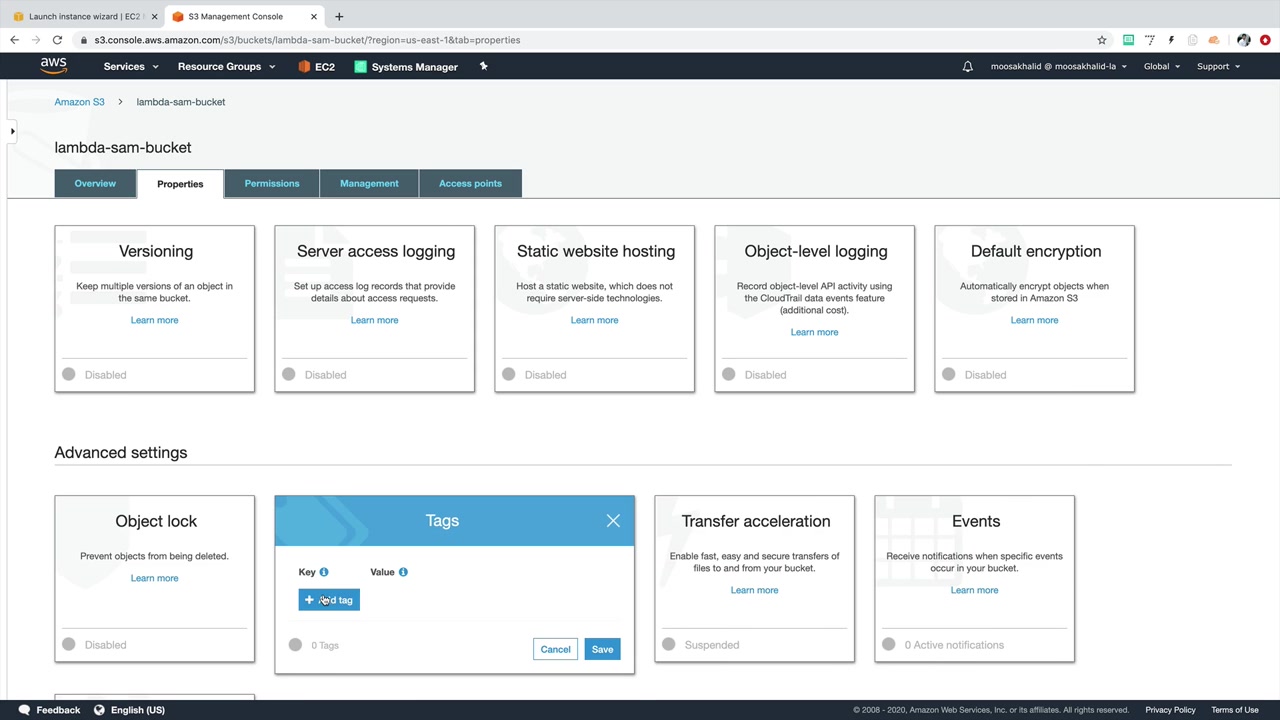Click the Feedback link in footer
This screenshot has height=720, width=1280.
[58, 710]
